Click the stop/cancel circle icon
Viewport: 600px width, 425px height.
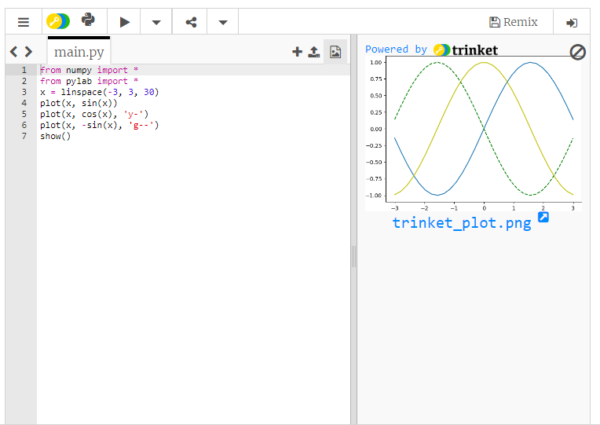(577, 52)
